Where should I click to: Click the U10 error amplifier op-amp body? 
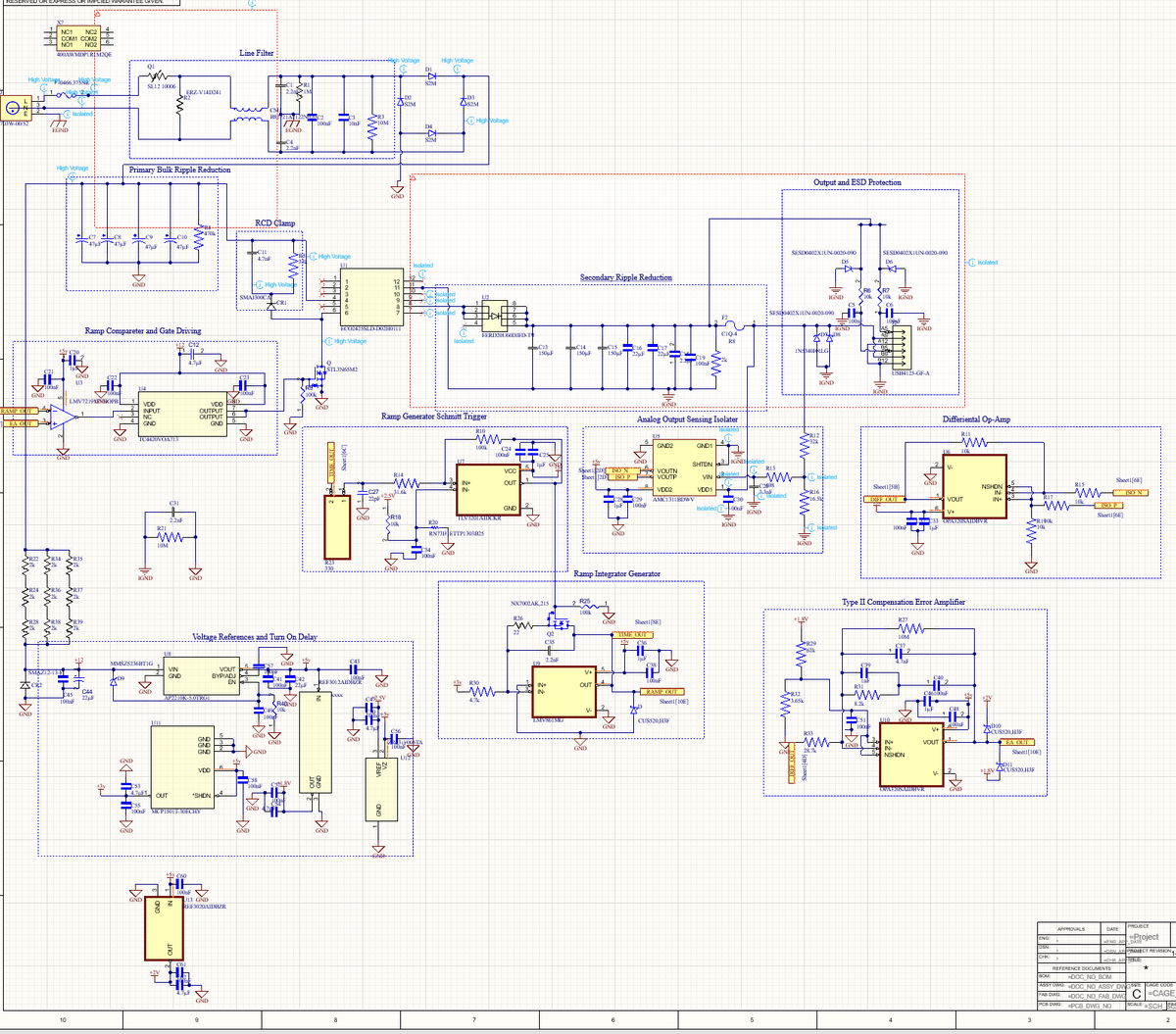click(x=911, y=755)
